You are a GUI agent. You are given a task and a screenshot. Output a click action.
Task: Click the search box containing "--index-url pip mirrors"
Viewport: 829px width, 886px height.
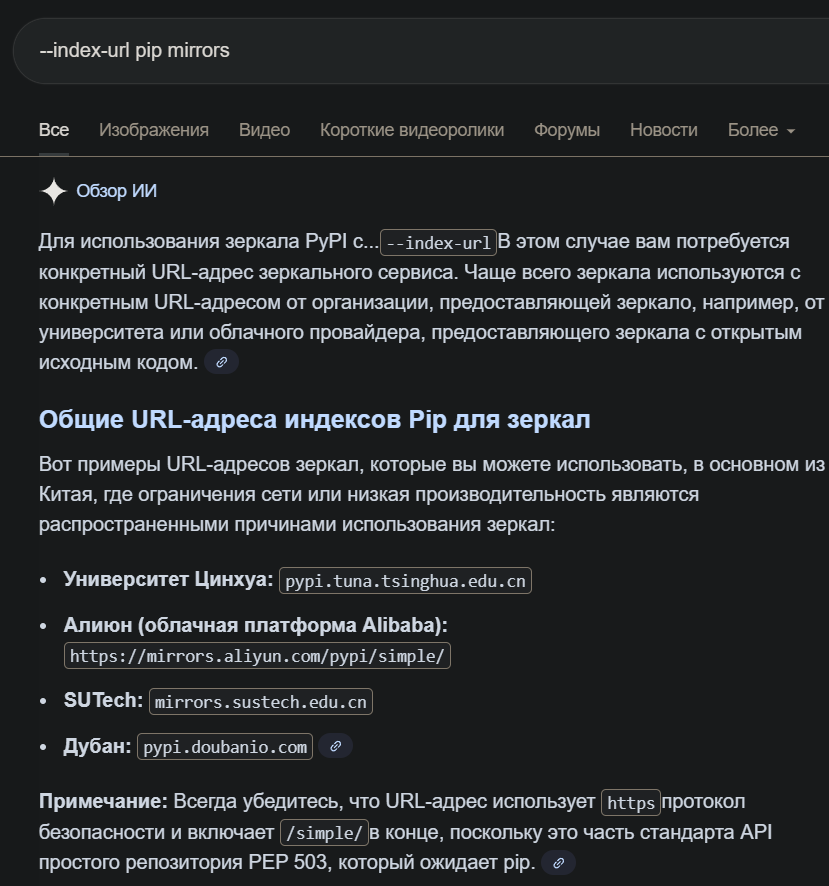point(400,50)
